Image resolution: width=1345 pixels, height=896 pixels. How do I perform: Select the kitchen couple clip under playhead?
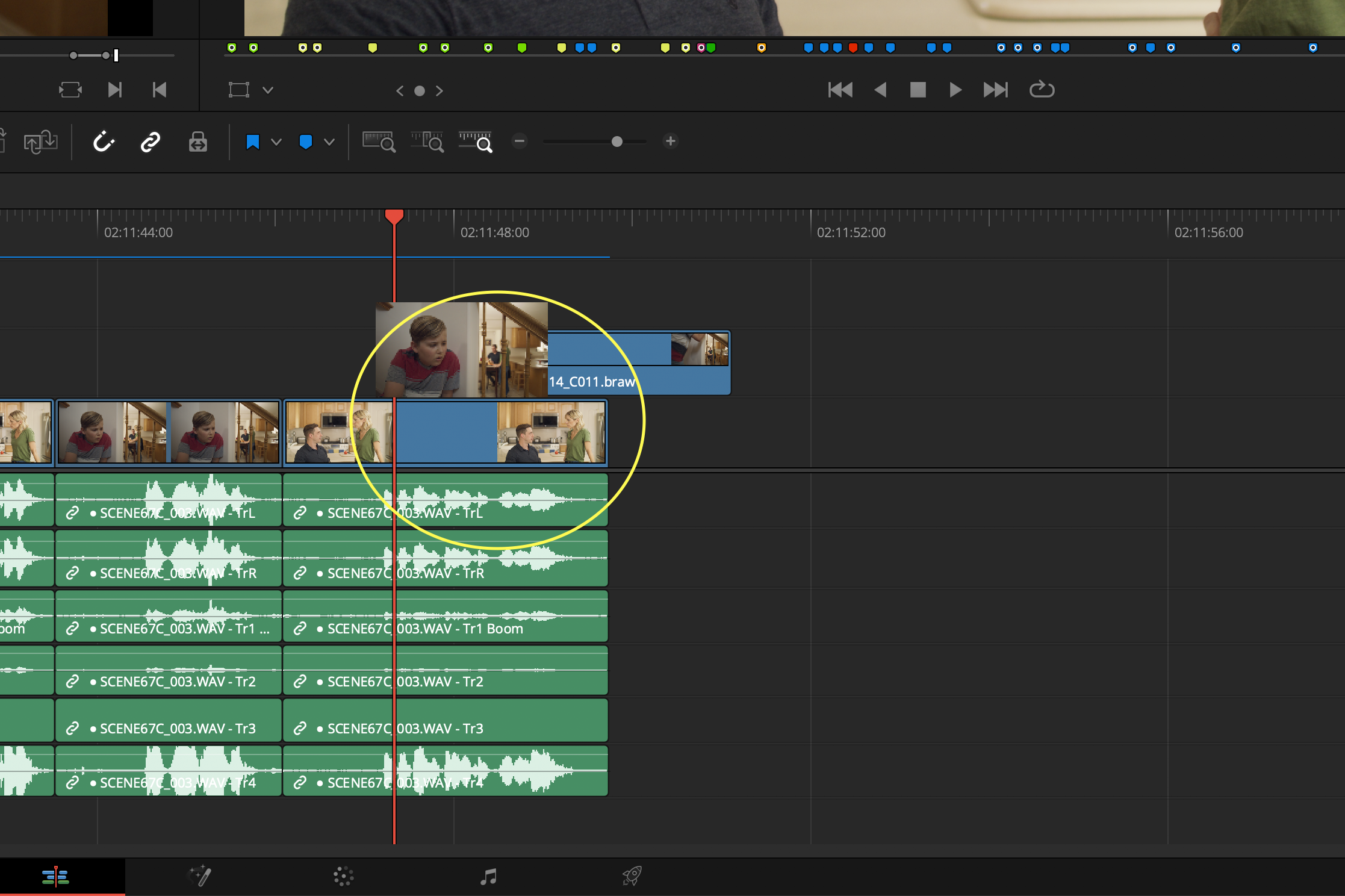coord(446,432)
